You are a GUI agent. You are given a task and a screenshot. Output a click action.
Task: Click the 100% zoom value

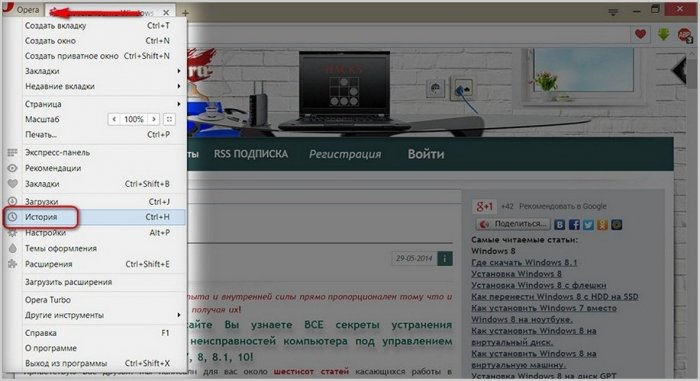134,119
